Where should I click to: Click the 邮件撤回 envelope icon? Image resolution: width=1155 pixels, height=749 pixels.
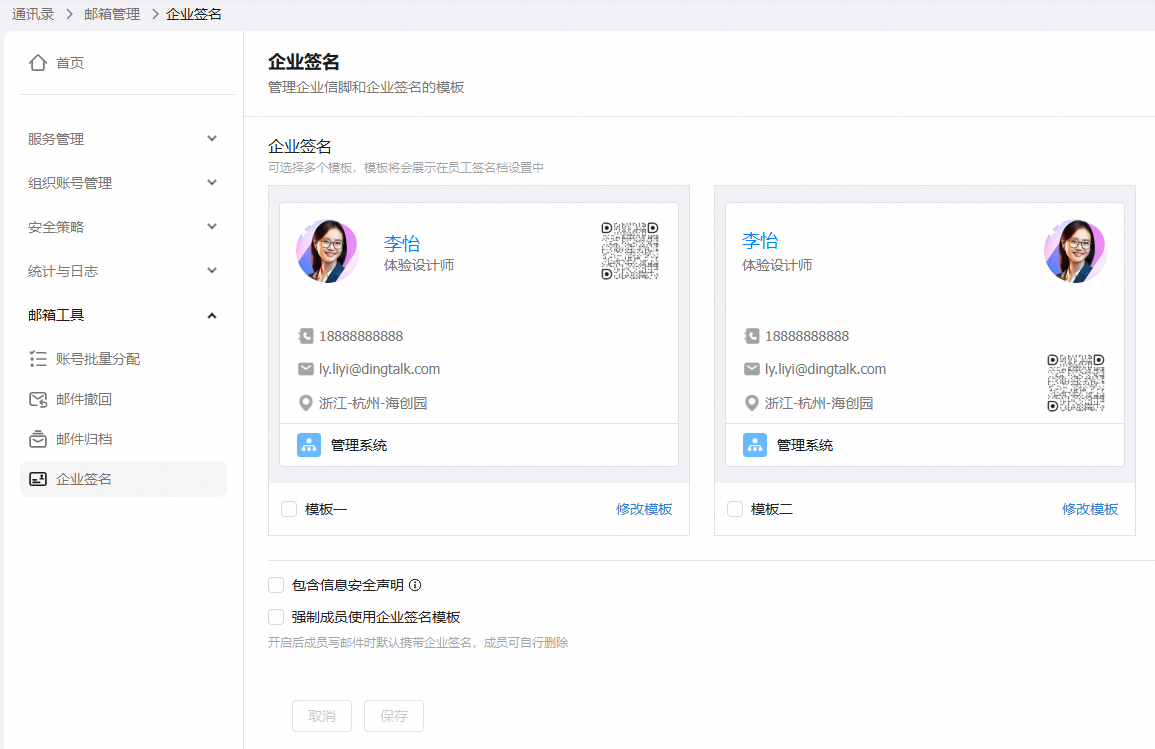tap(38, 400)
